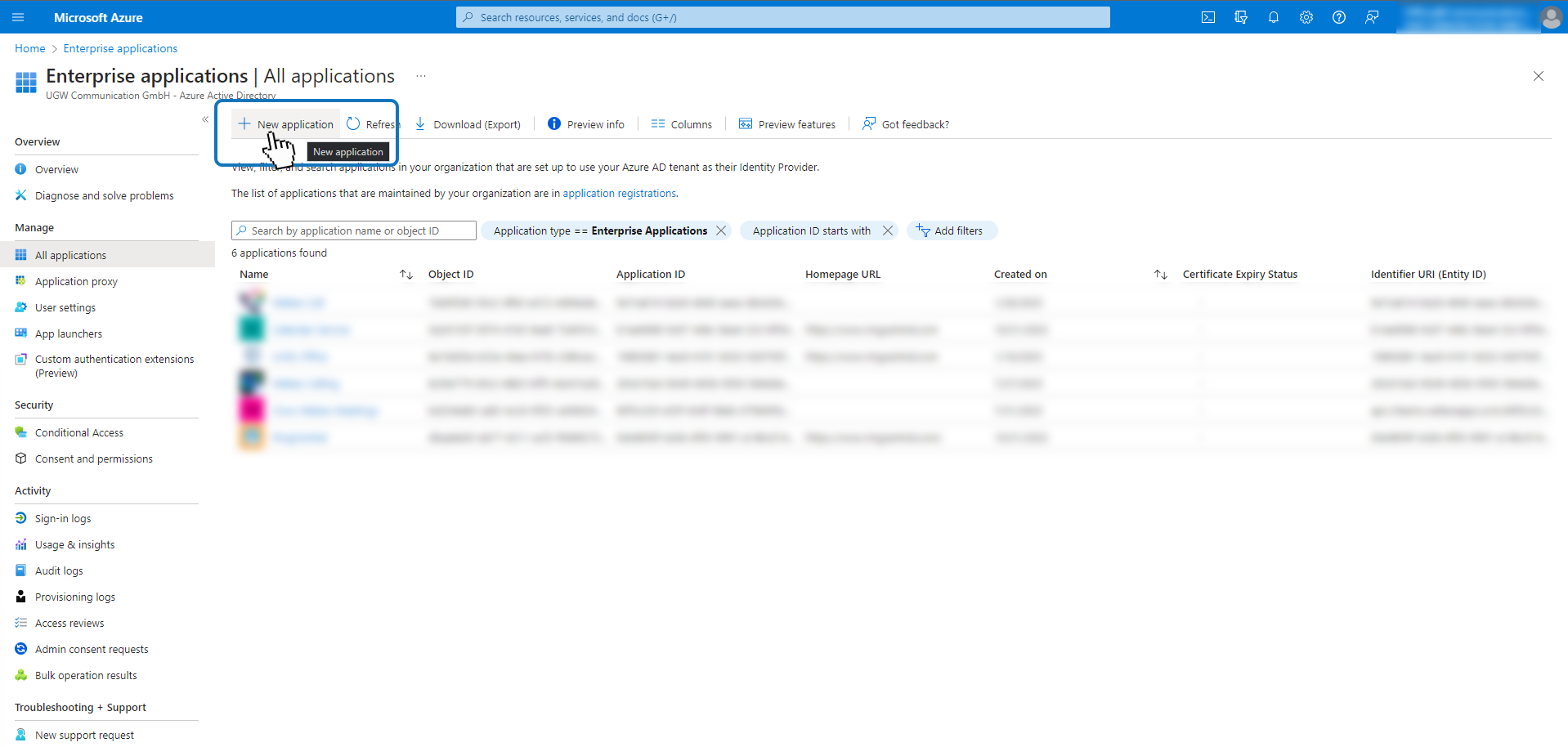The width and height of the screenshot is (1568, 747).
Task: Click '6 applications found' text
Action: [x=279, y=253]
